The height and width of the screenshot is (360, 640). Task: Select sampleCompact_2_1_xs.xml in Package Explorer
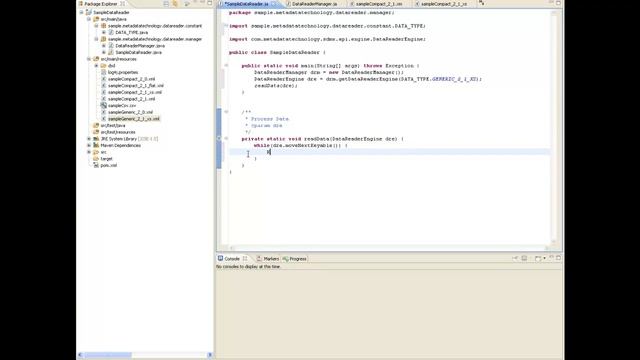tap(135, 92)
